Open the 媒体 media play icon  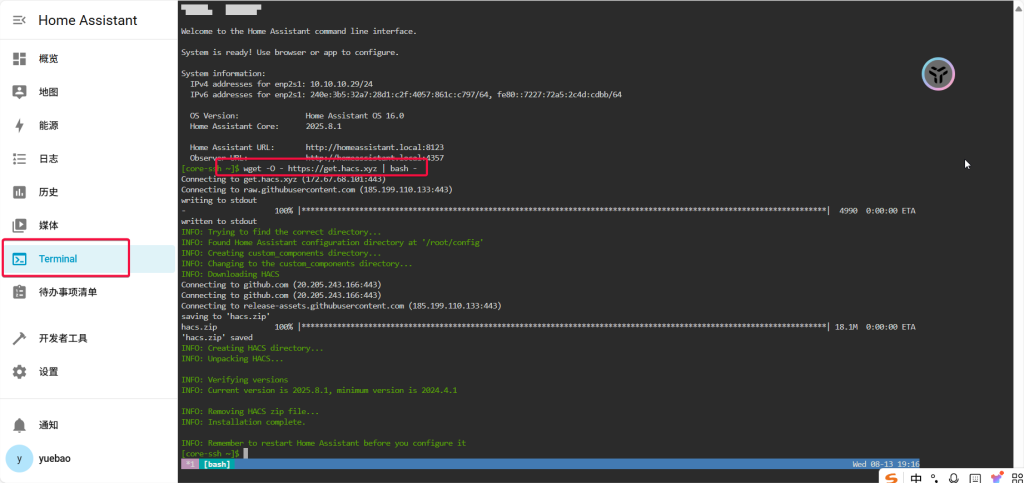[x=20, y=225]
